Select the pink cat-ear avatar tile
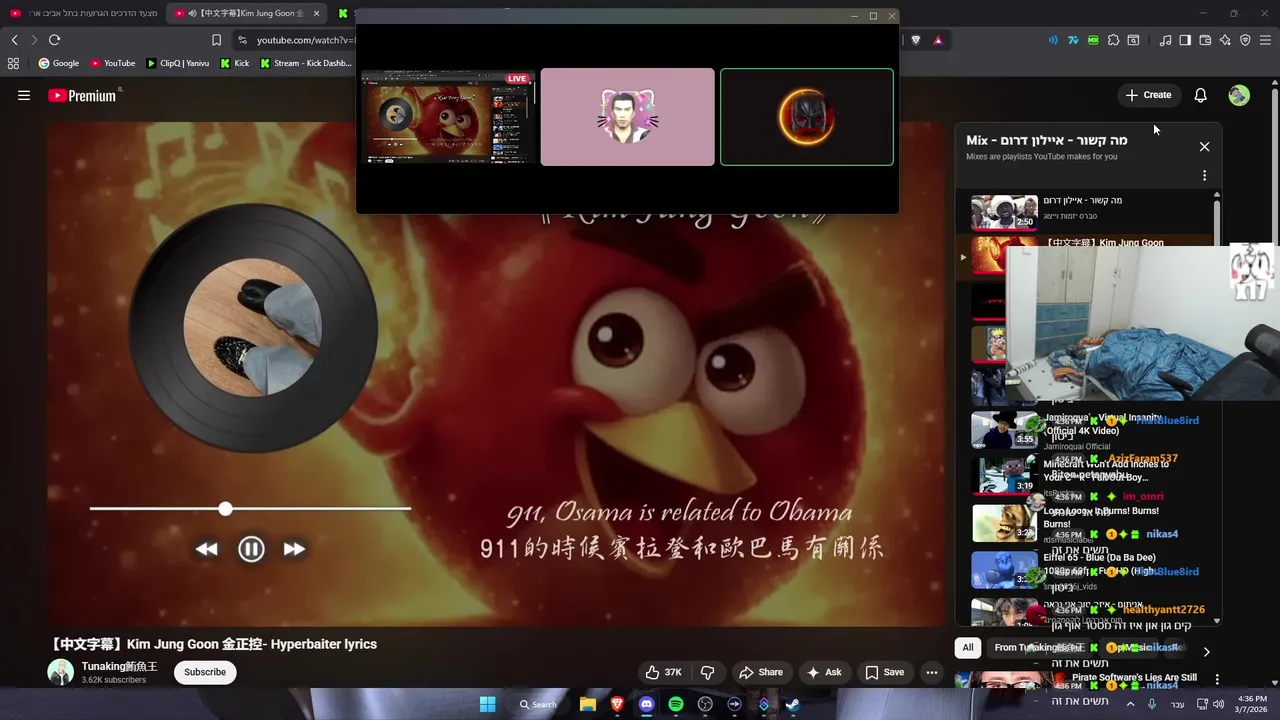This screenshot has height=720, width=1280. (x=627, y=117)
